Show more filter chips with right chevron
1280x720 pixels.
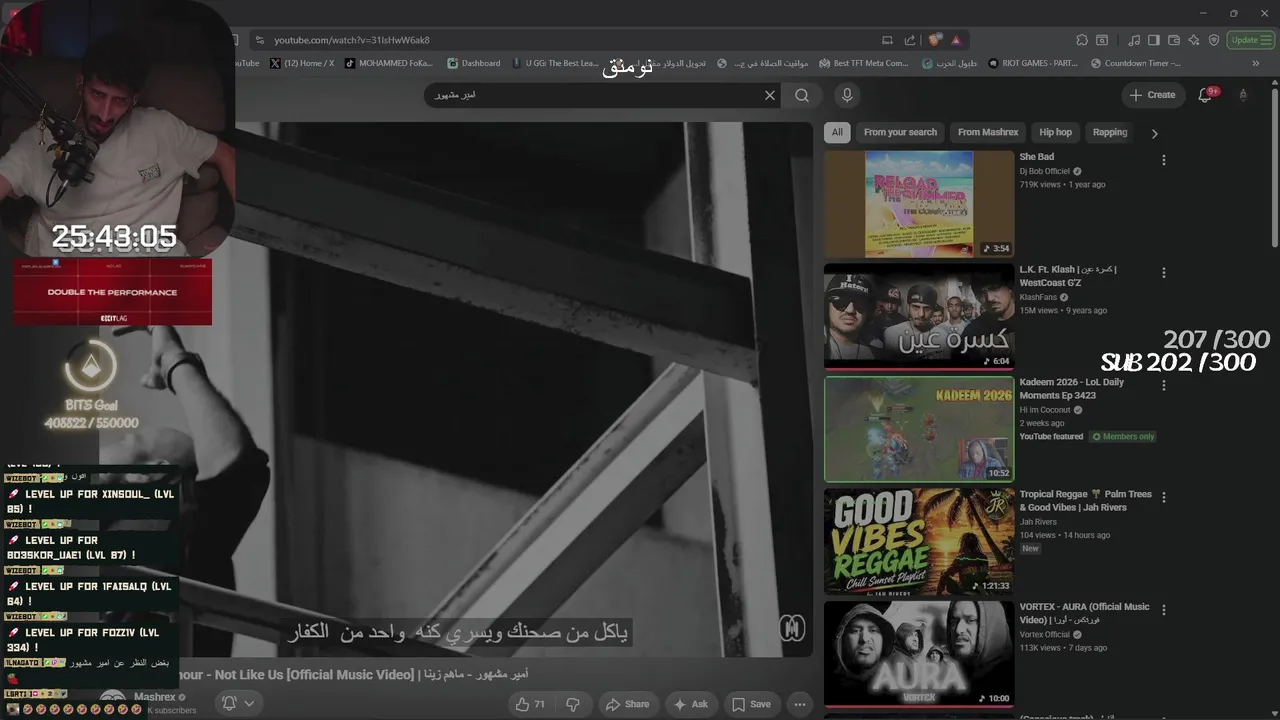tap(1154, 133)
